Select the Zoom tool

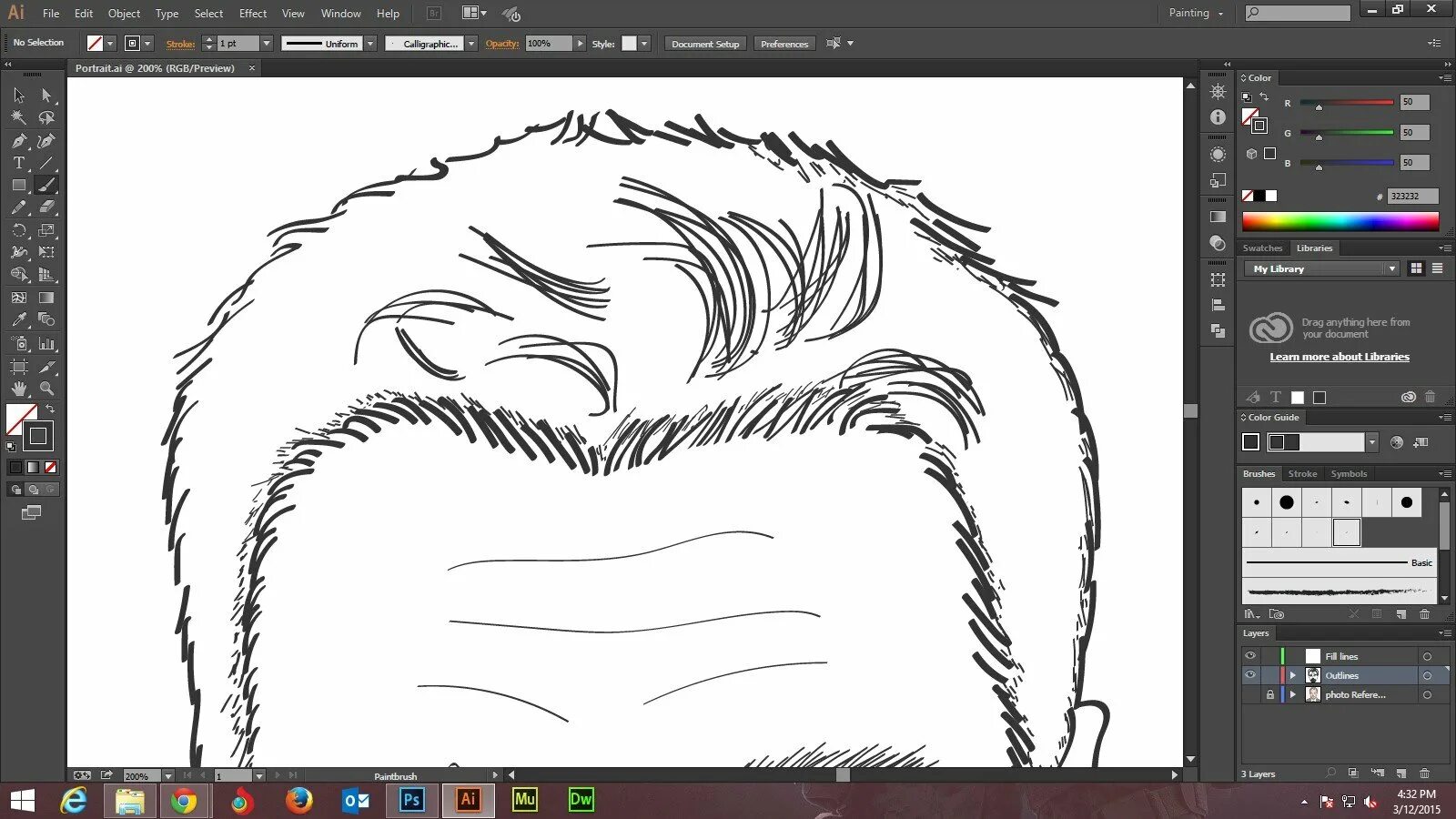46,389
